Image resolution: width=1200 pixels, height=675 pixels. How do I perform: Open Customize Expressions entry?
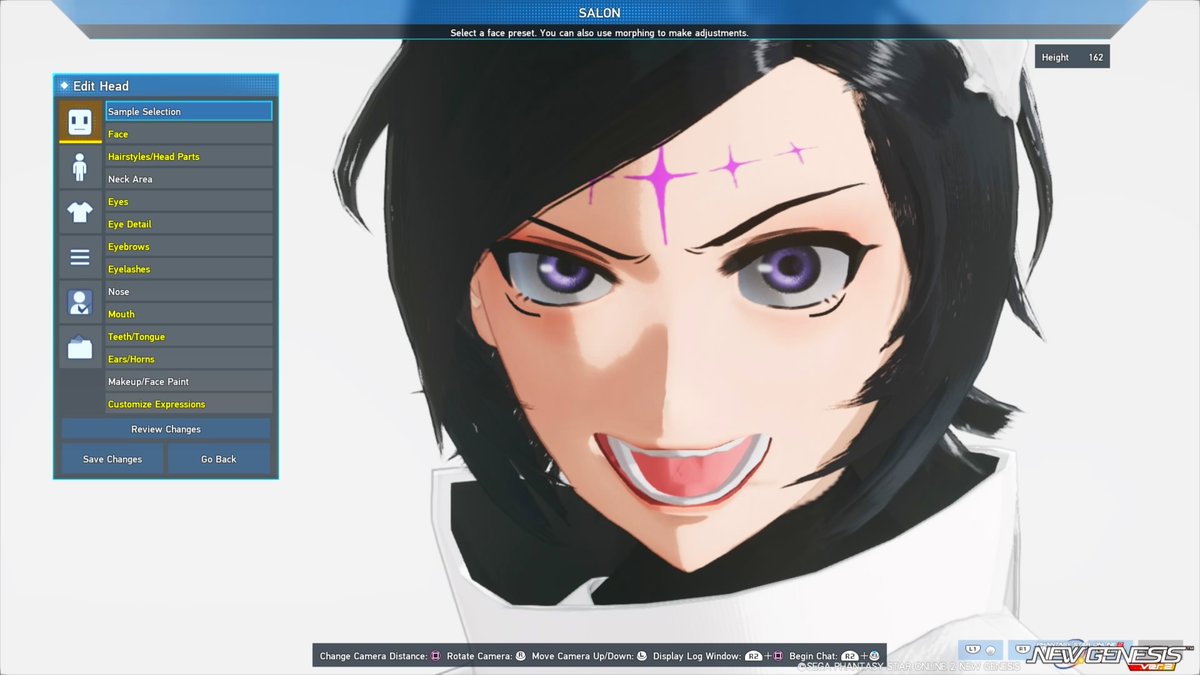click(x=189, y=404)
